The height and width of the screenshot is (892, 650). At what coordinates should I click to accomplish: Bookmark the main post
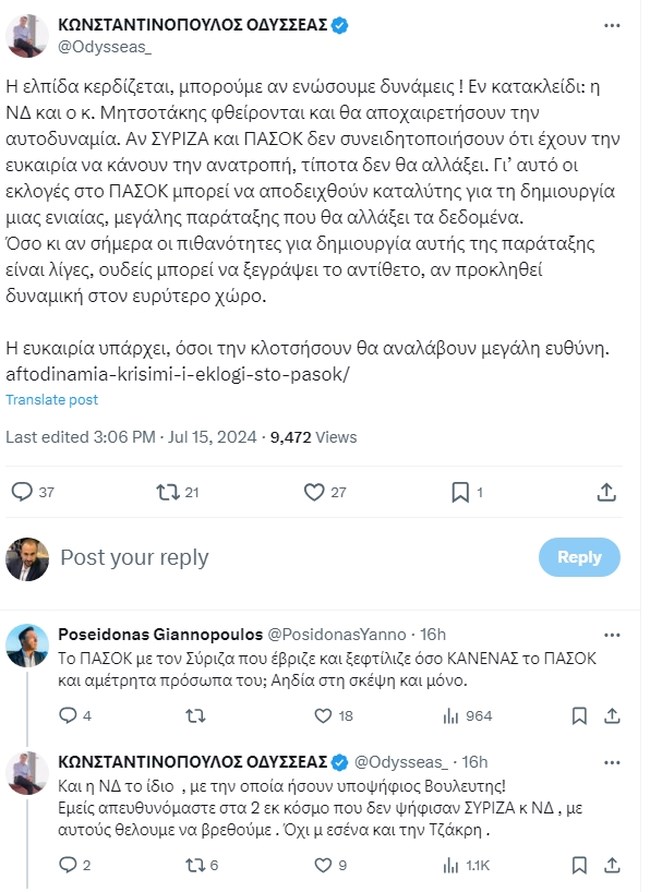pyautogui.click(x=460, y=491)
